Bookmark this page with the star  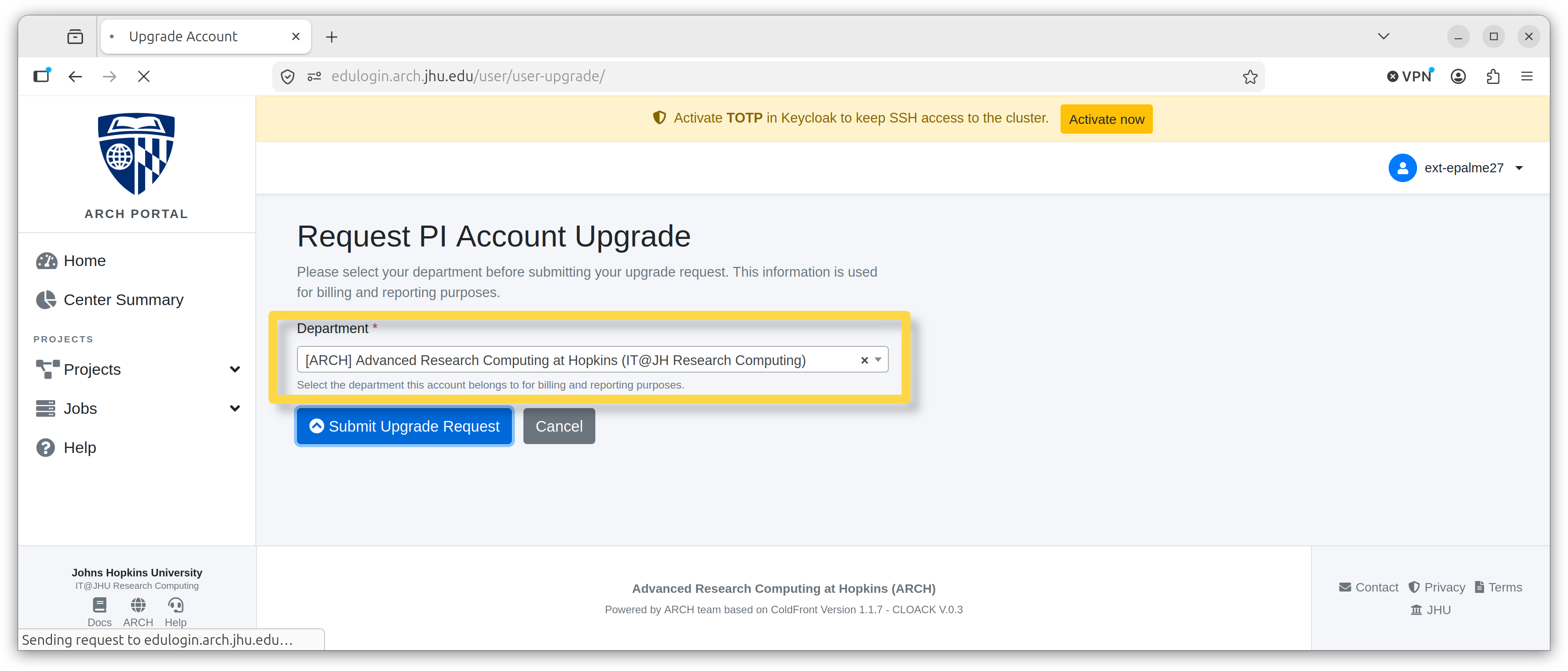1250,77
